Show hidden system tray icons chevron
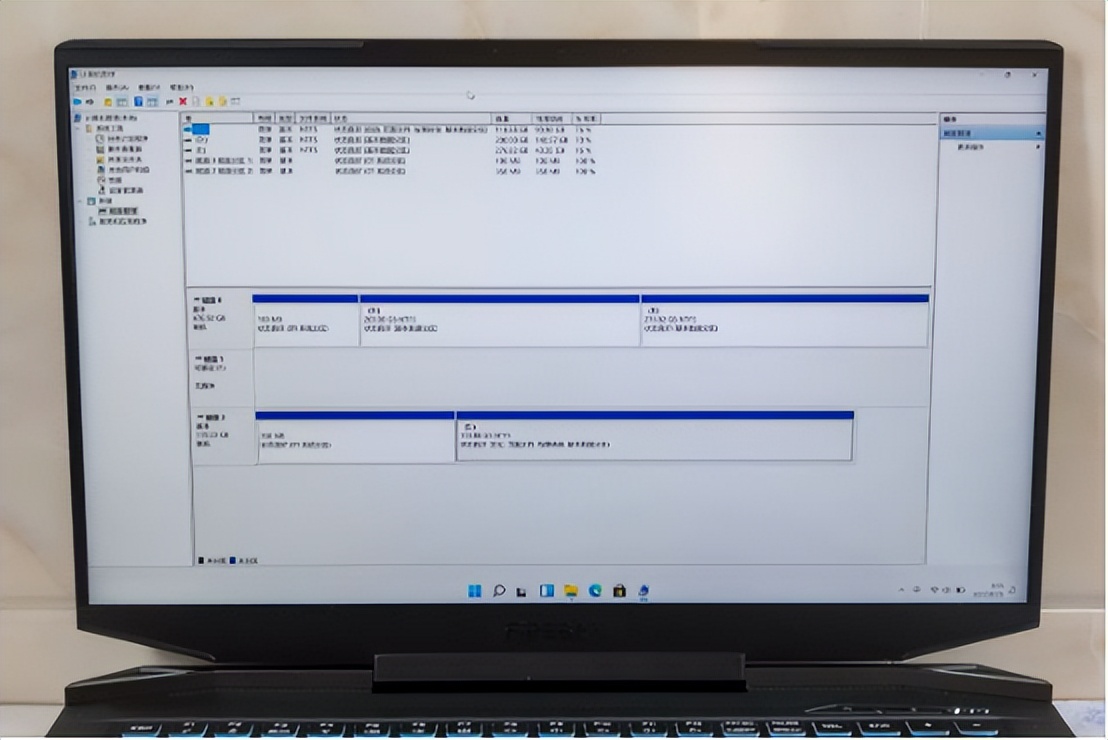This screenshot has height=740, width=1108. 901,590
